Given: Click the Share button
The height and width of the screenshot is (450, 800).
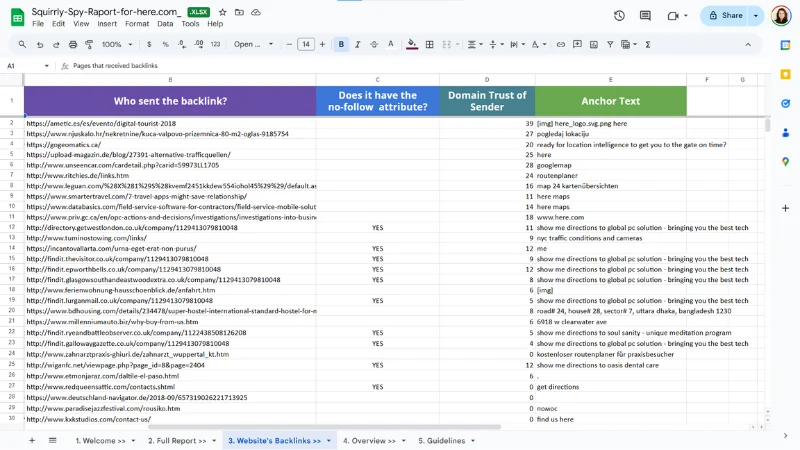Looking at the screenshot, I should coord(724,15).
